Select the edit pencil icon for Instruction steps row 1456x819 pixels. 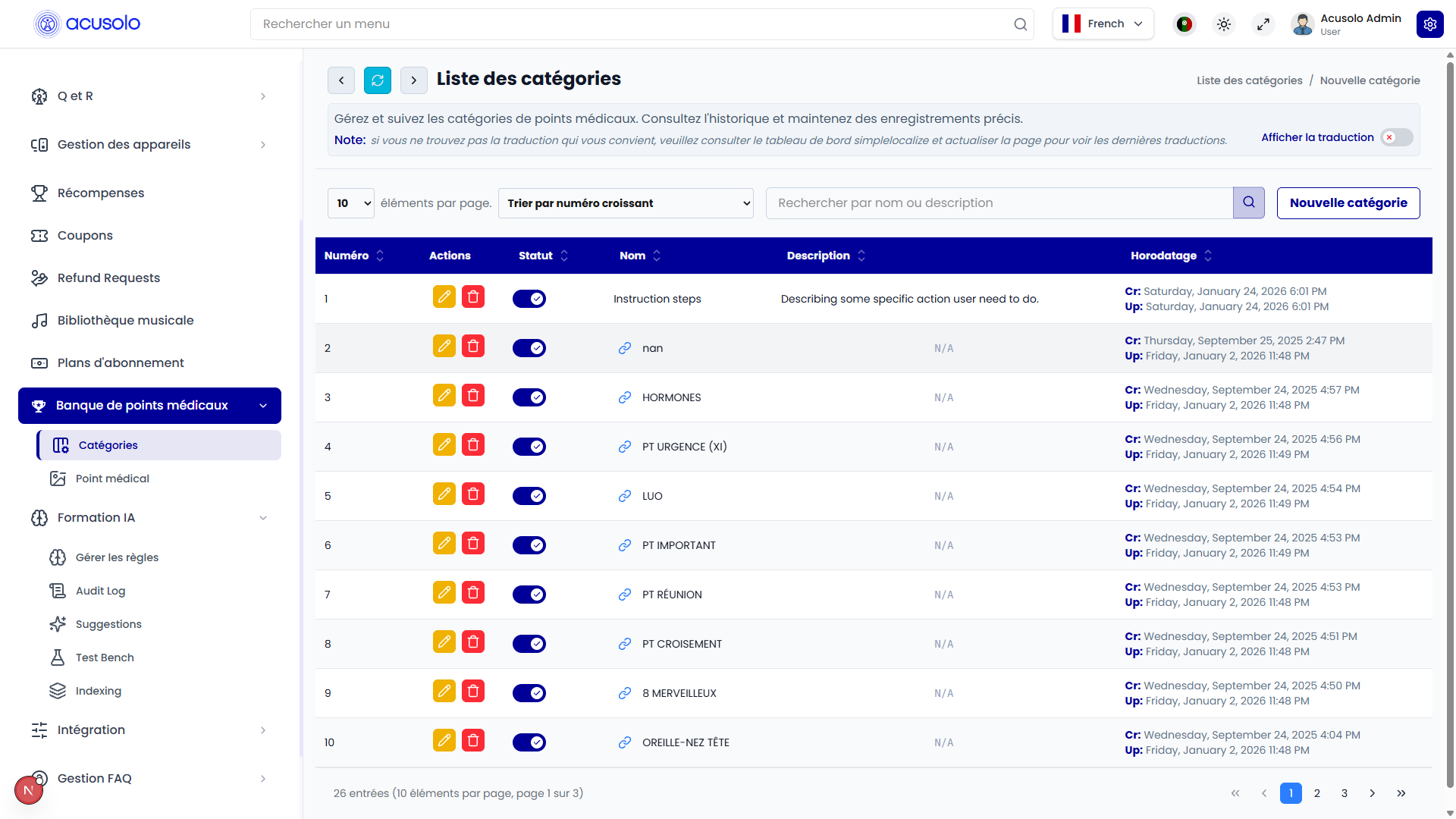pos(444,297)
